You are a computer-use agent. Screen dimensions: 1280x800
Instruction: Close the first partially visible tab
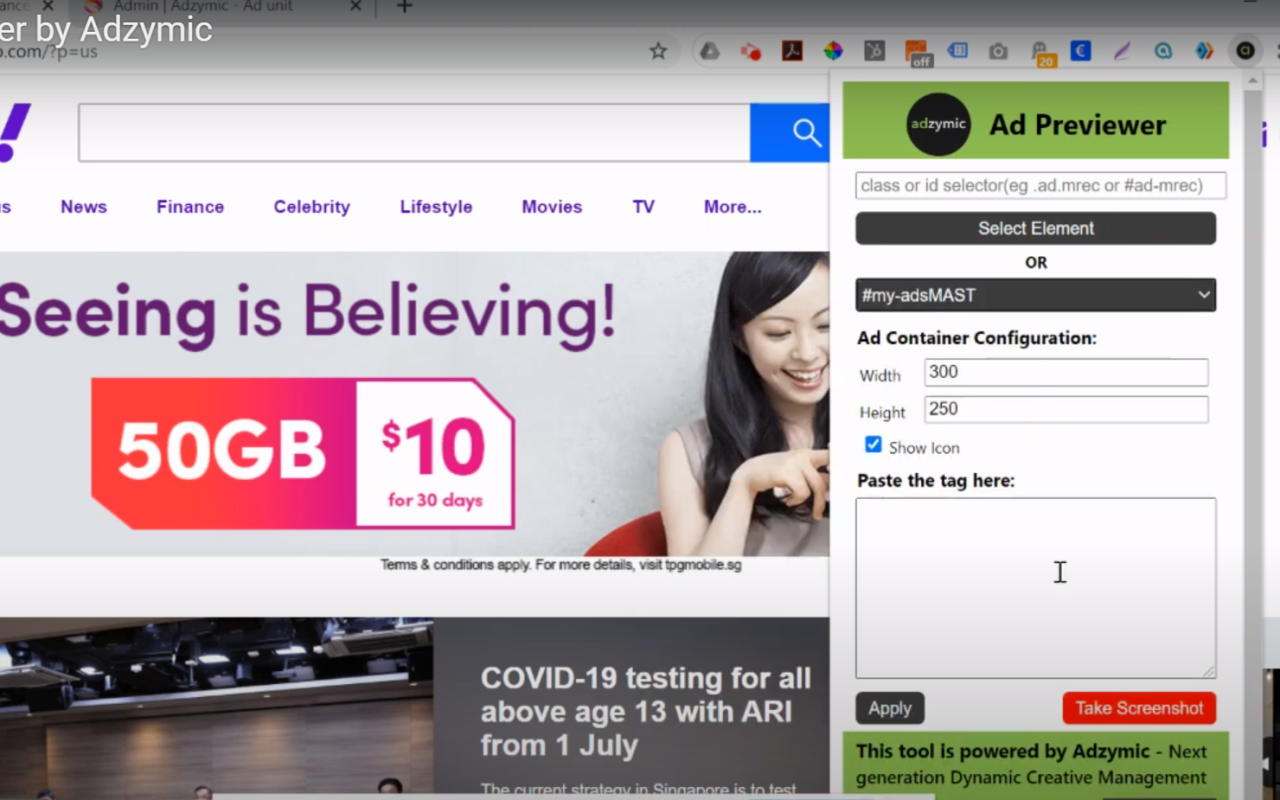point(47,7)
